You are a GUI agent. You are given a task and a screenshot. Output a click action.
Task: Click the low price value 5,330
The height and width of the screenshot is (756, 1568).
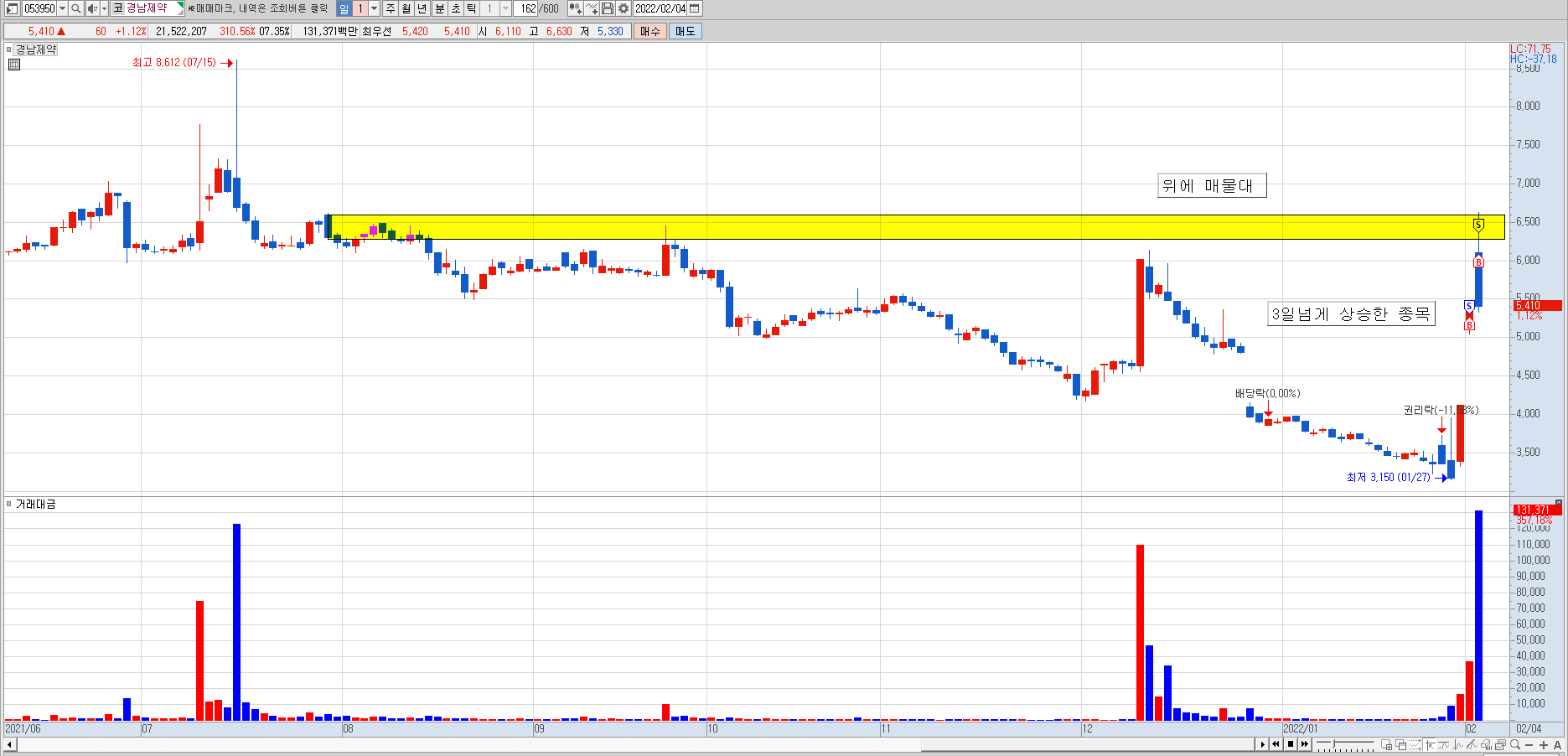tap(610, 31)
